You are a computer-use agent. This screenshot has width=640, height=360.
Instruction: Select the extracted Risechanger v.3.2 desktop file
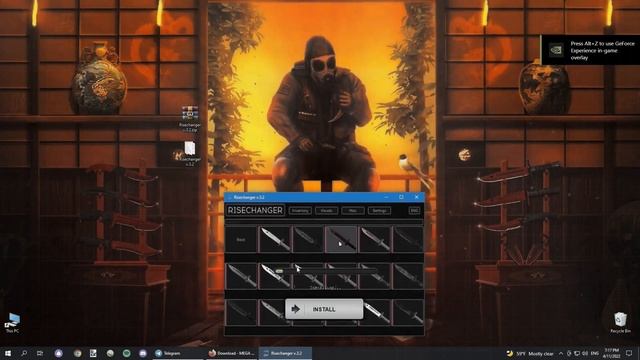click(190, 154)
